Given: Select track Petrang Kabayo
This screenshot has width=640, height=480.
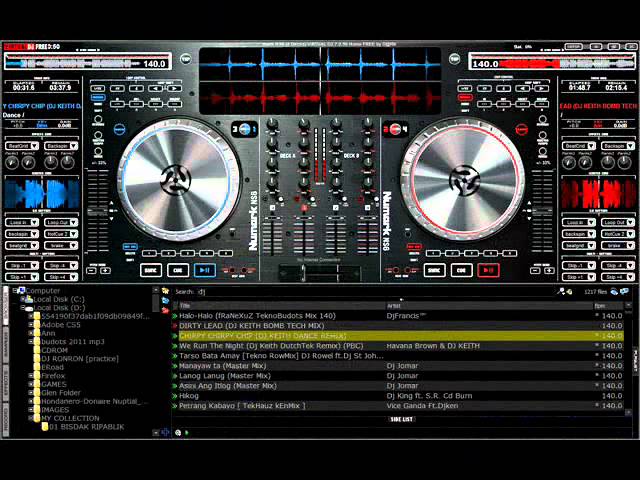Looking at the screenshot, I should point(398,406).
